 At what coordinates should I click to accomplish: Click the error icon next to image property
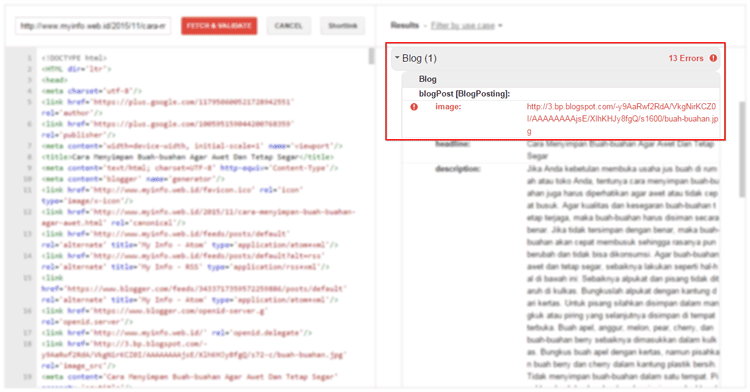point(414,107)
